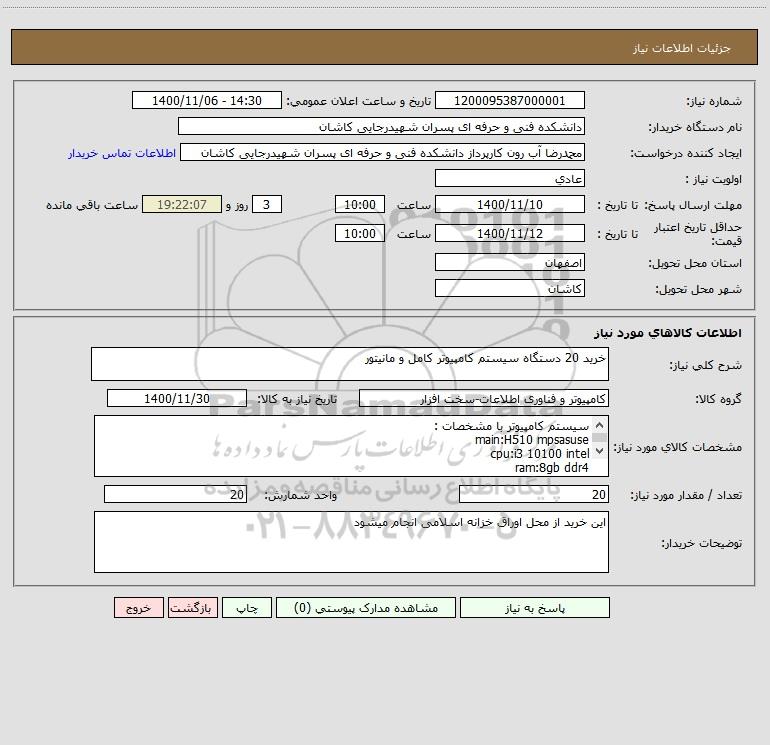770x745 pixels.
Task: Click price validity time field 10:00
Action: tap(359, 233)
